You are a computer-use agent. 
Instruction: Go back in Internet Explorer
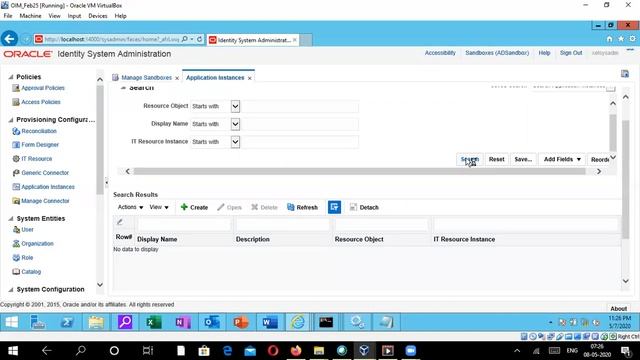tap(9, 39)
